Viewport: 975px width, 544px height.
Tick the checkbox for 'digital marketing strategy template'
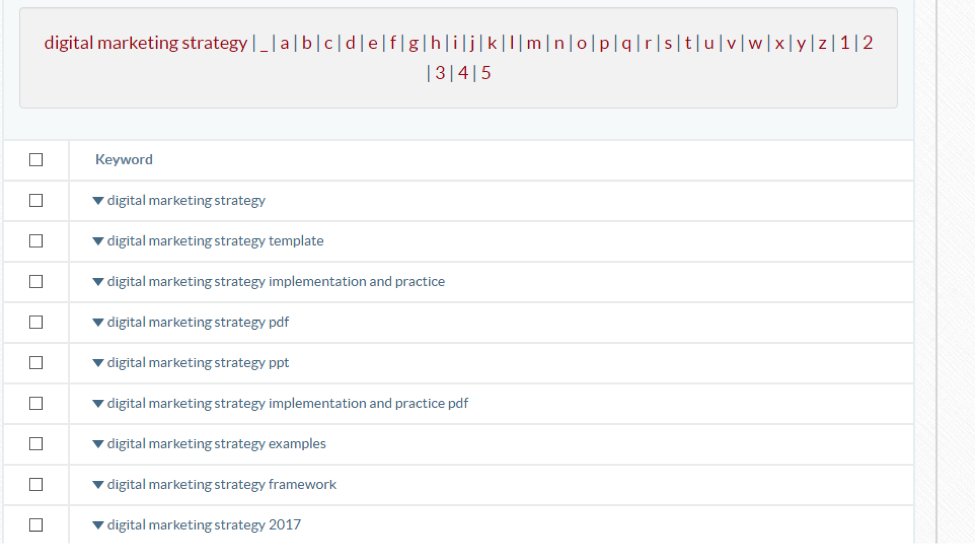click(36, 241)
